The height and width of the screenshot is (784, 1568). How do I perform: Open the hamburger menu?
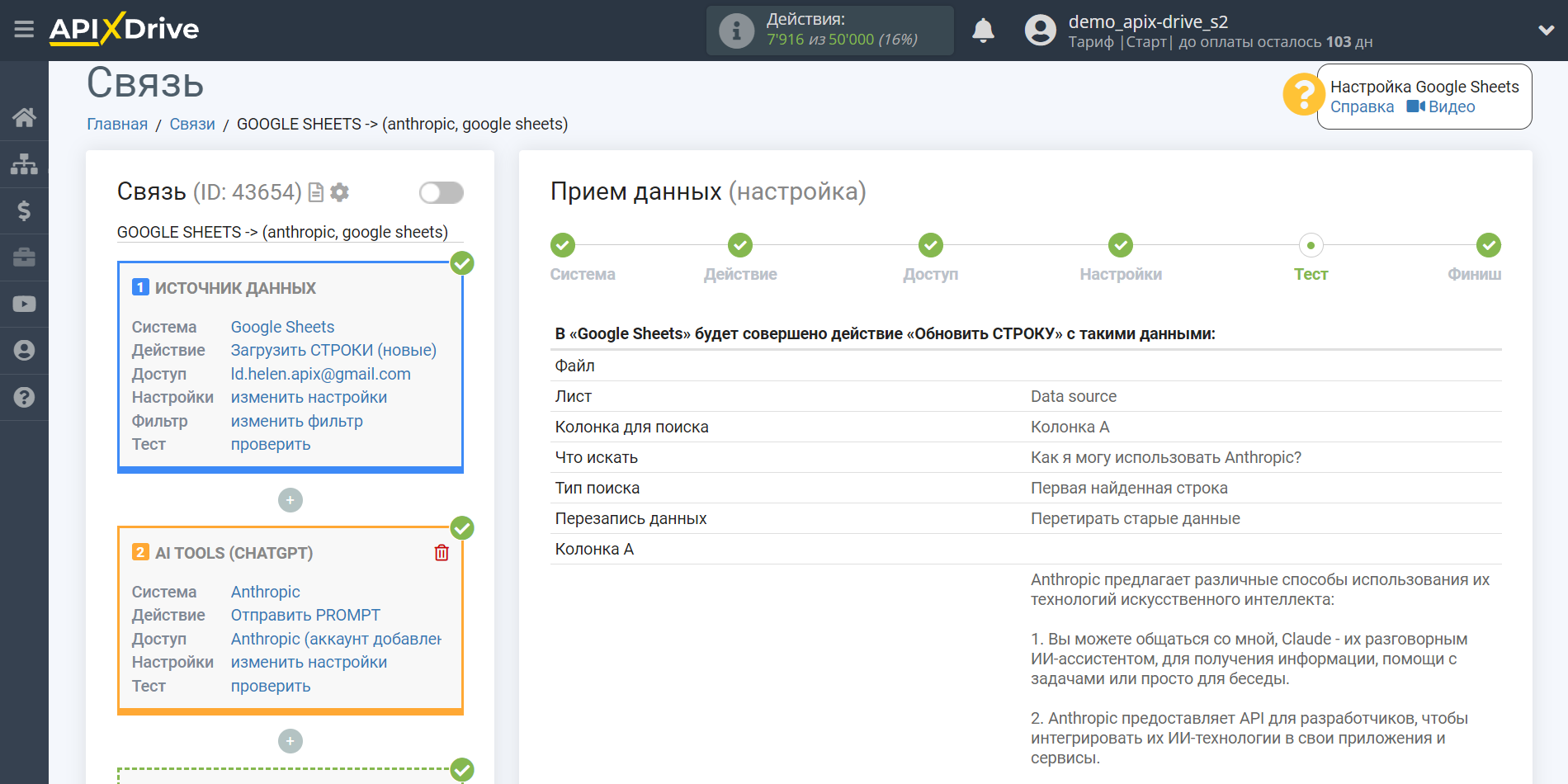(24, 30)
